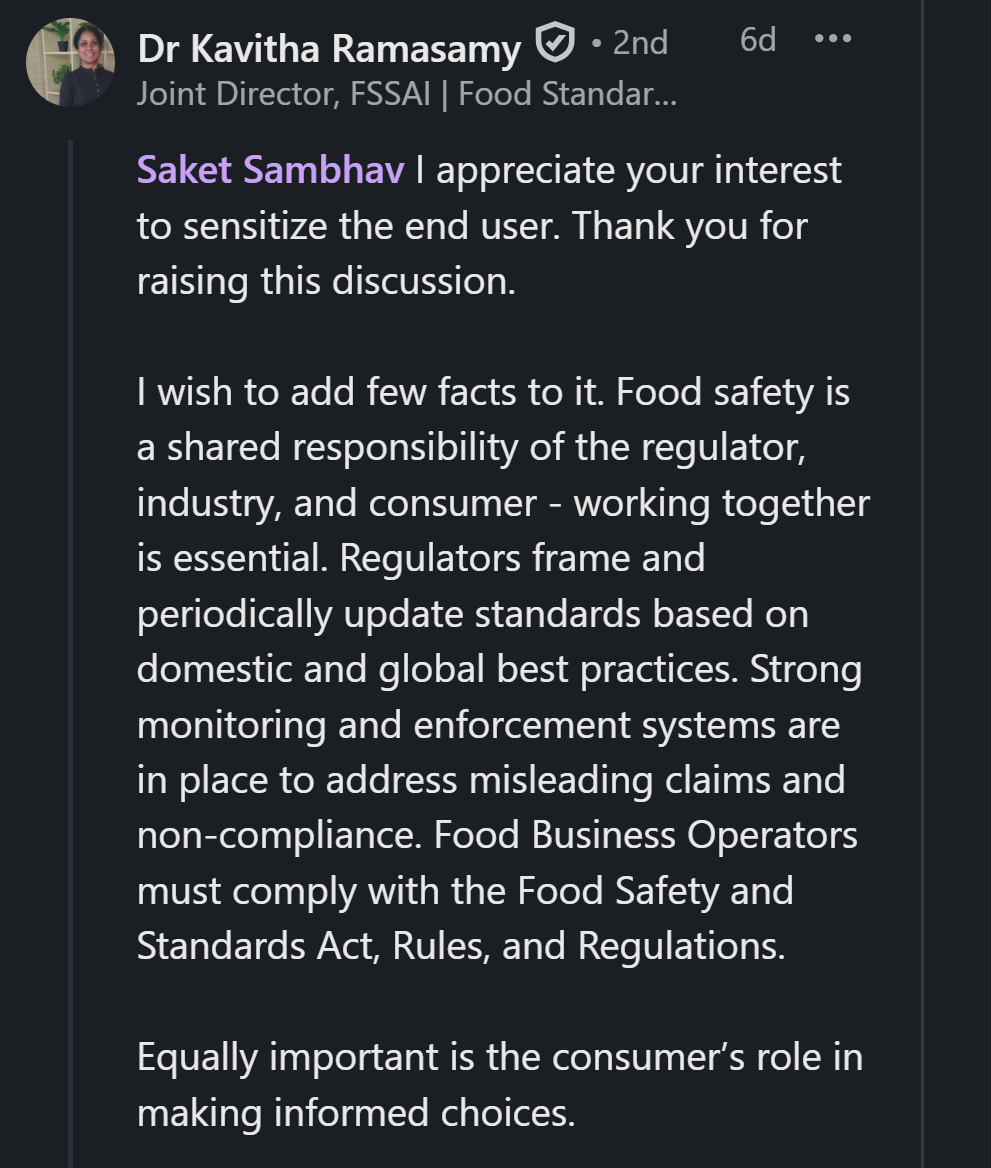Click the "Joint Director, FSSAI" headline
The image size is (991, 1168).
tap(283, 94)
